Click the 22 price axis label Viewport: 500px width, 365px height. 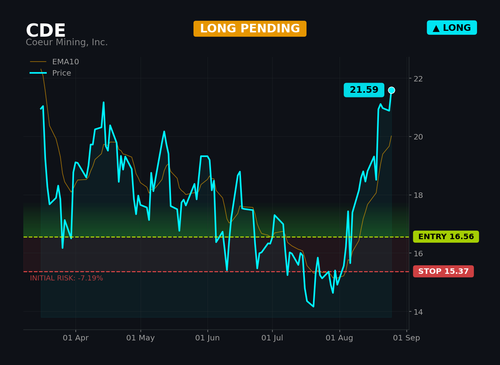pos(418,79)
